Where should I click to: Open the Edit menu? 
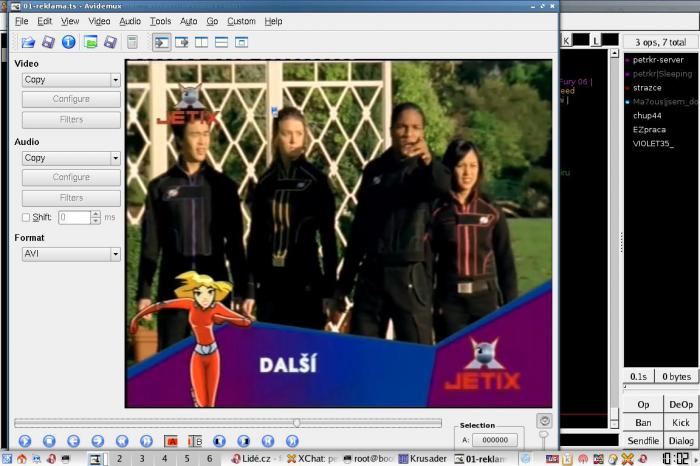45,21
